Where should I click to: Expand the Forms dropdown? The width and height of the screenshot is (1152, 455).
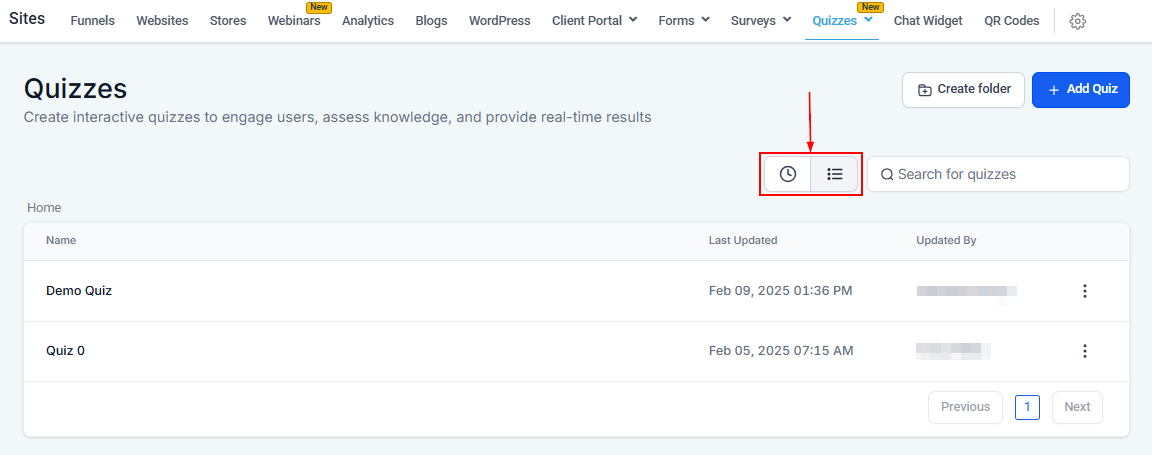coord(705,20)
